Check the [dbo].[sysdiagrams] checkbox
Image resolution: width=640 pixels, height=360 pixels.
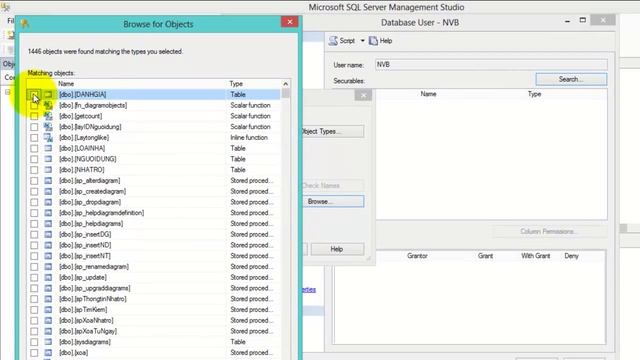(x=34, y=342)
